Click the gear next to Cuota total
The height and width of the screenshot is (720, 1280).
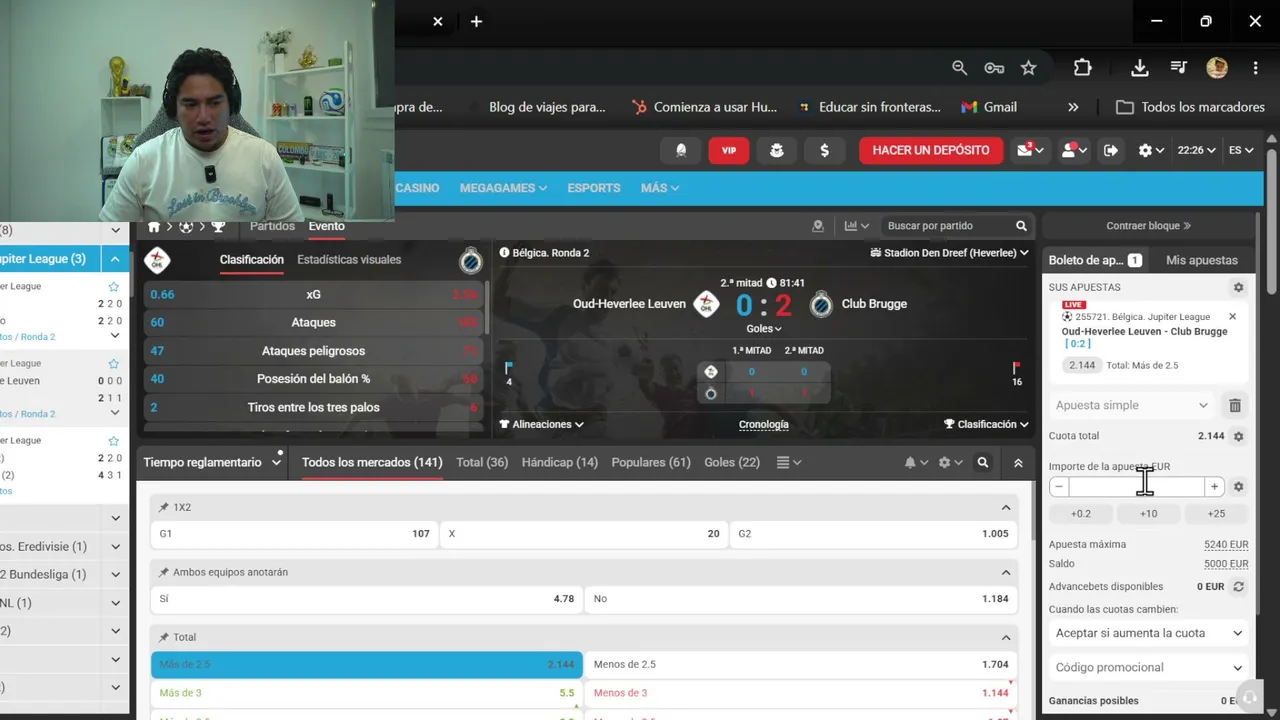tap(1238, 436)
